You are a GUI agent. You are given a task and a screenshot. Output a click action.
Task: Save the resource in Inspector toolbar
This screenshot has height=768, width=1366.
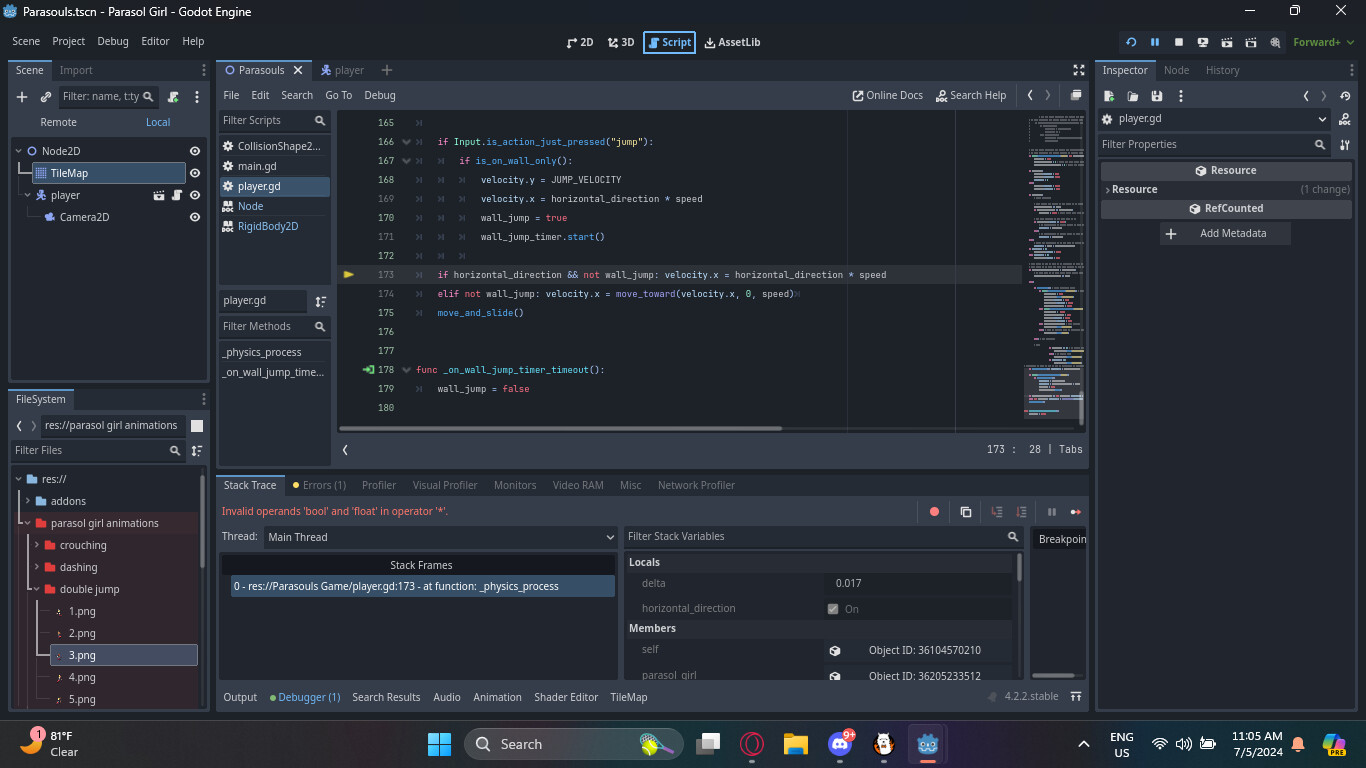1157,96
